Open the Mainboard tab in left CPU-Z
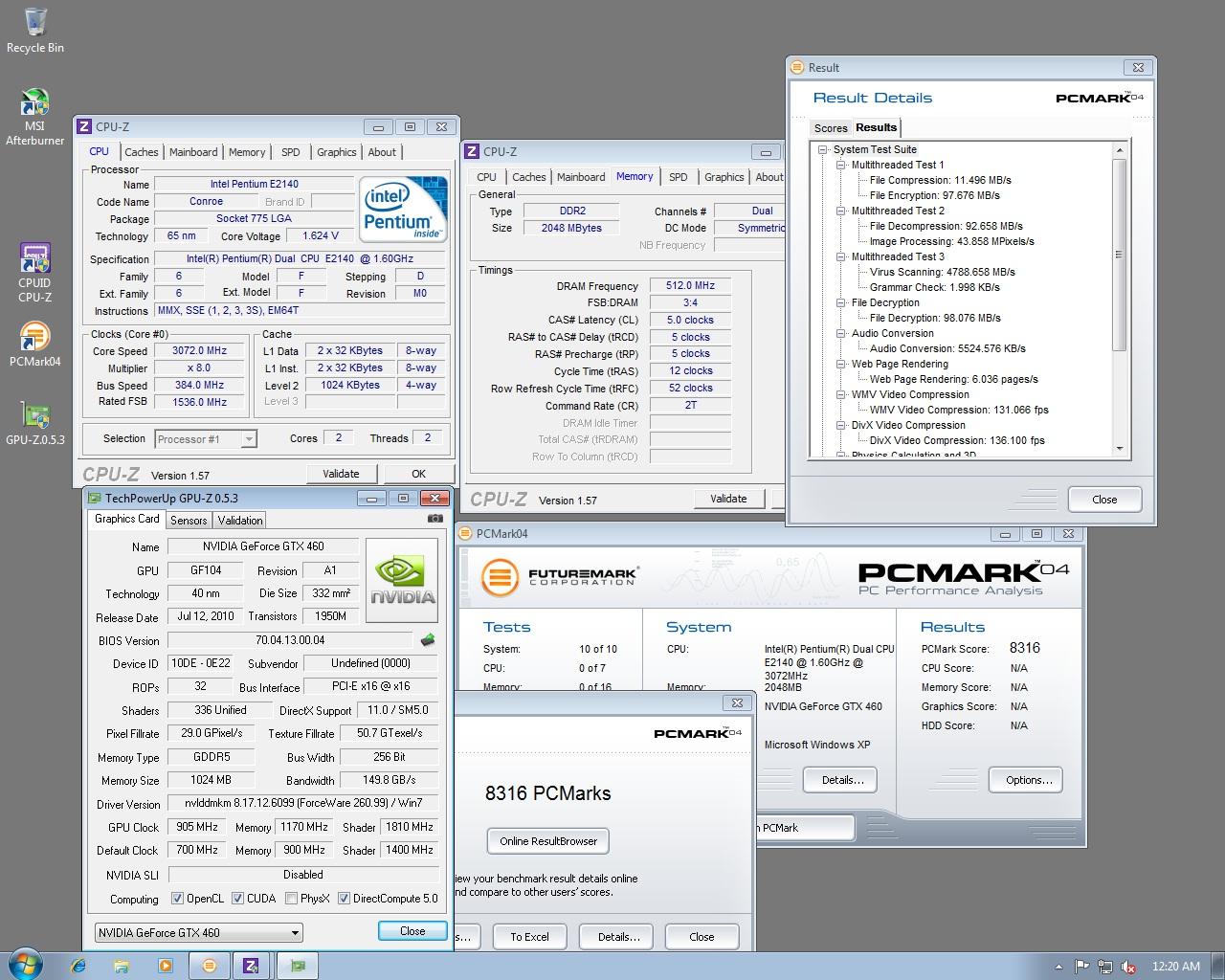The image size is (1225, 980). pyautogui.click(x=193, y=152)
